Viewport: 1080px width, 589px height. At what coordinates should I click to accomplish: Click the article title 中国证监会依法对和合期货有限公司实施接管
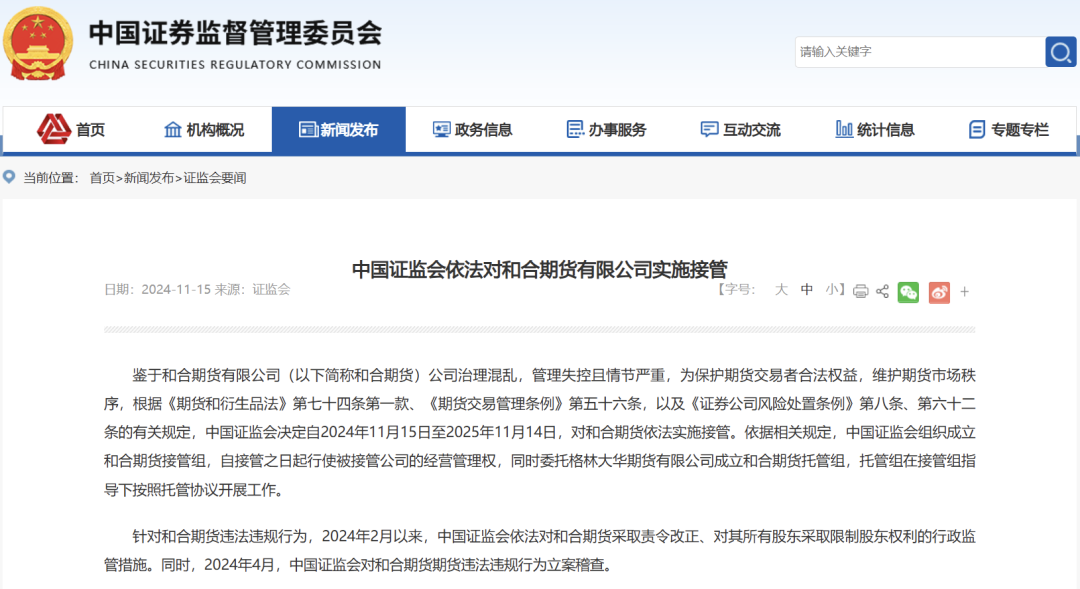[540, 269]
